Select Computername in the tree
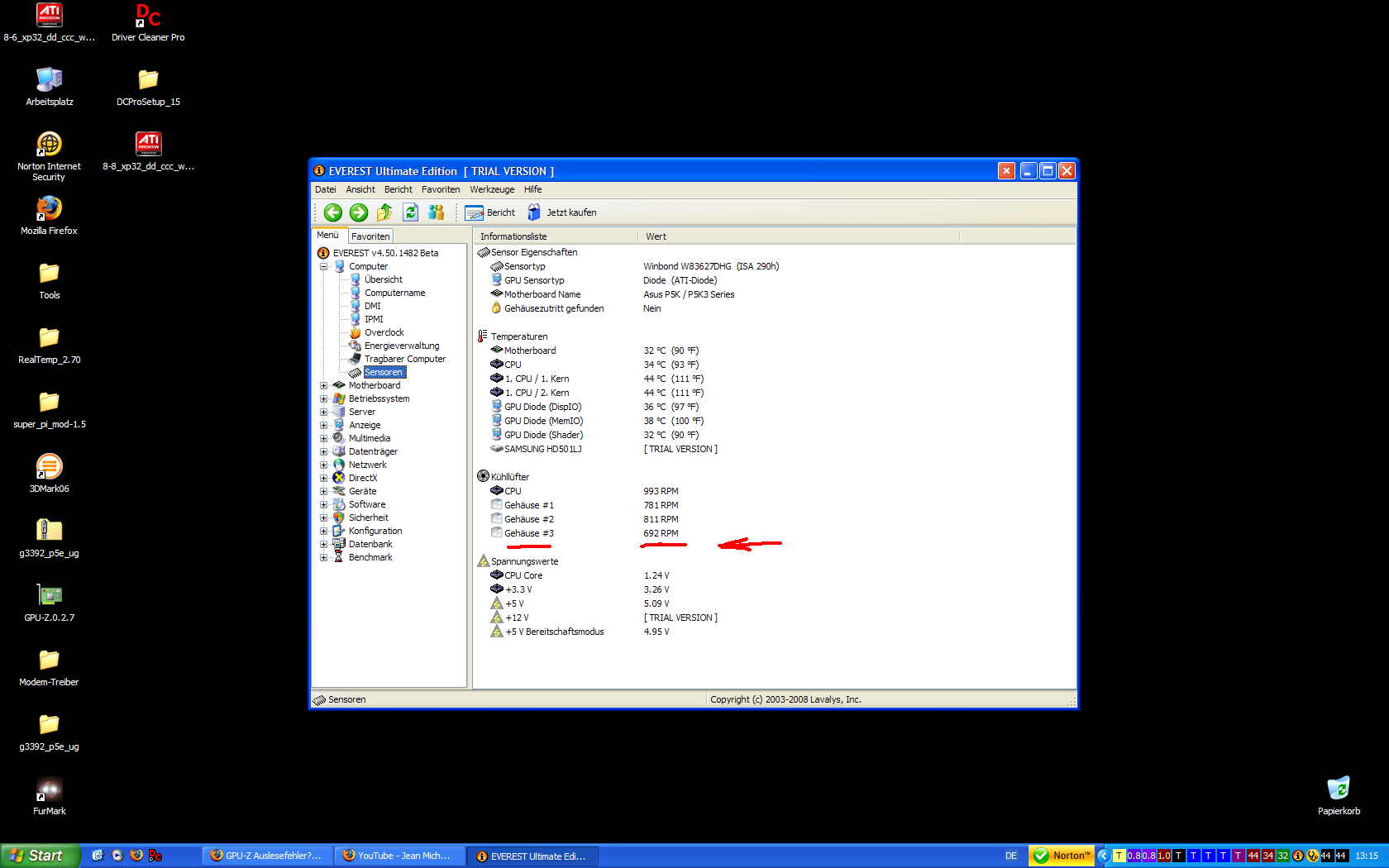The width and height of the screenshot is (1389, 868). [x=394, y=293]
